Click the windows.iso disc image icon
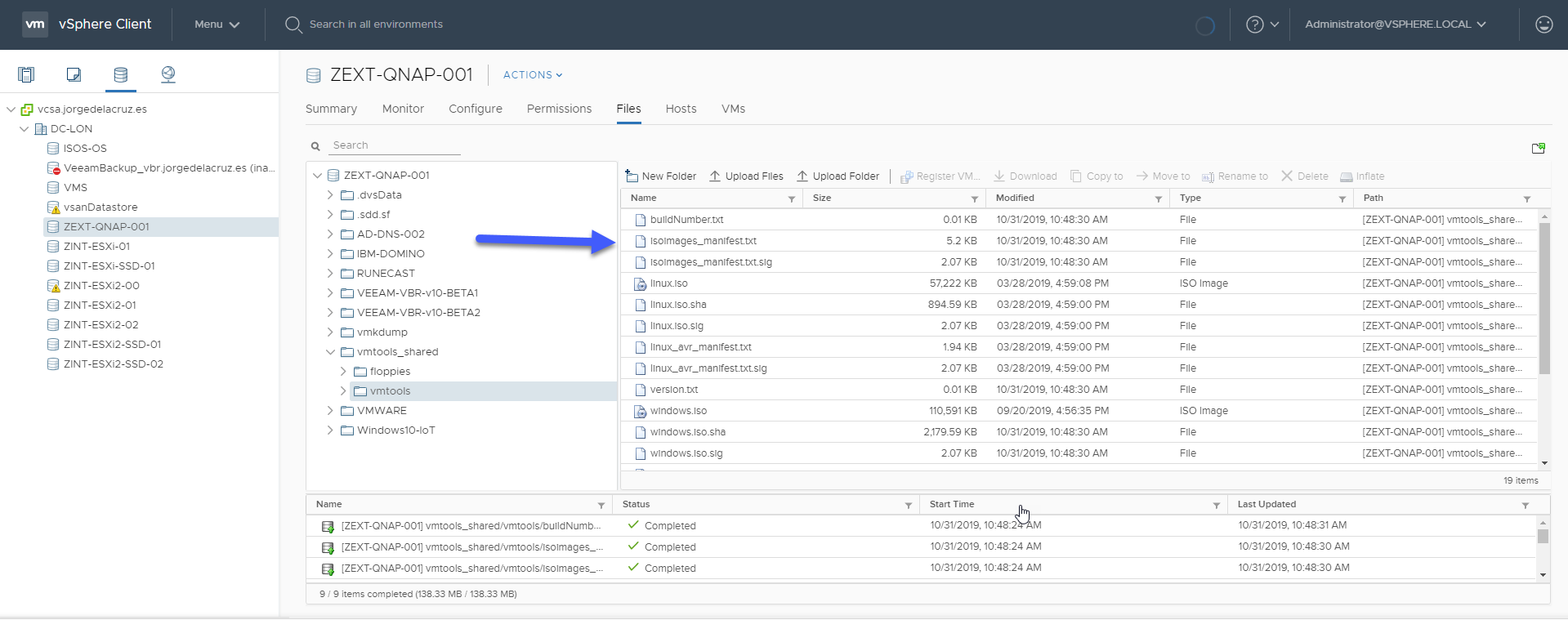Screen dimensions: 1568x620 [x=641, y=411]
